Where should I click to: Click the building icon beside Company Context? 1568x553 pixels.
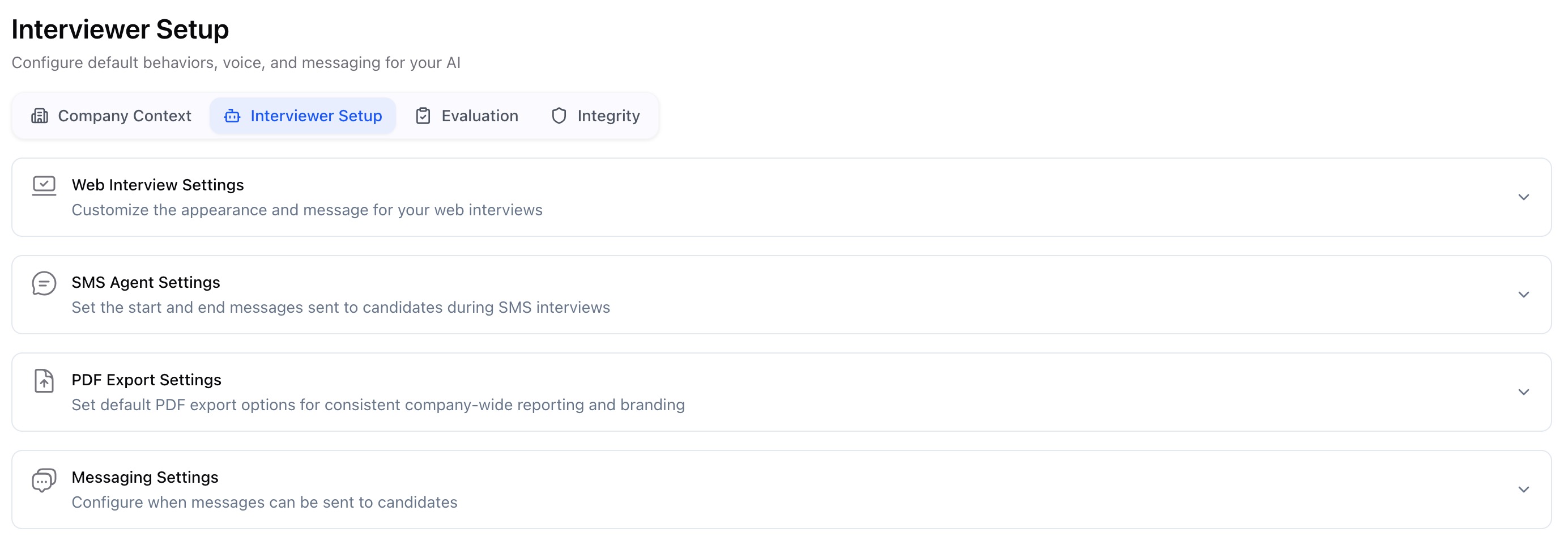40,116
